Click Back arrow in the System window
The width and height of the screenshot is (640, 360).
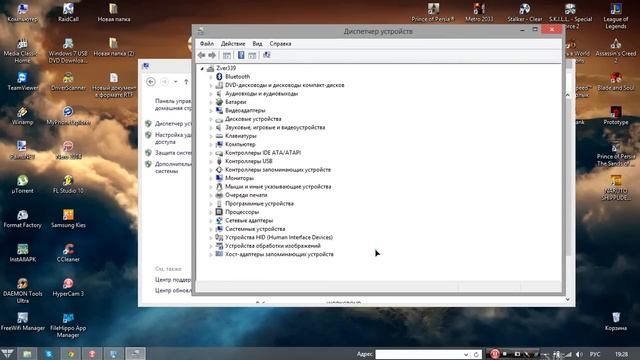point(151,82)
